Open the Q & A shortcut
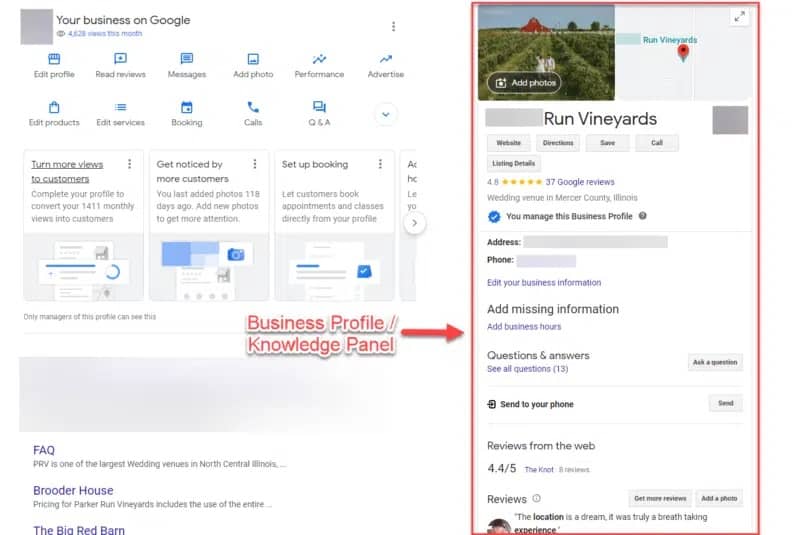Image resolution: width=800 pixels, height=535 pixels. pos(319,114)
